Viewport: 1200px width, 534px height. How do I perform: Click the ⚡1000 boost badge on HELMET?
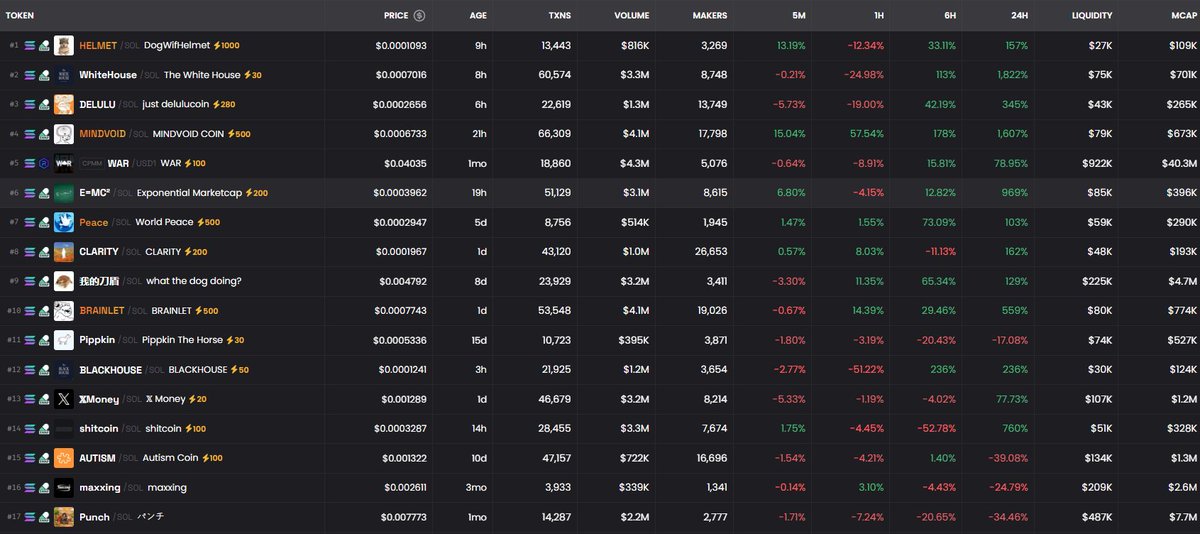pyautogui.click(x=224, y=46)
